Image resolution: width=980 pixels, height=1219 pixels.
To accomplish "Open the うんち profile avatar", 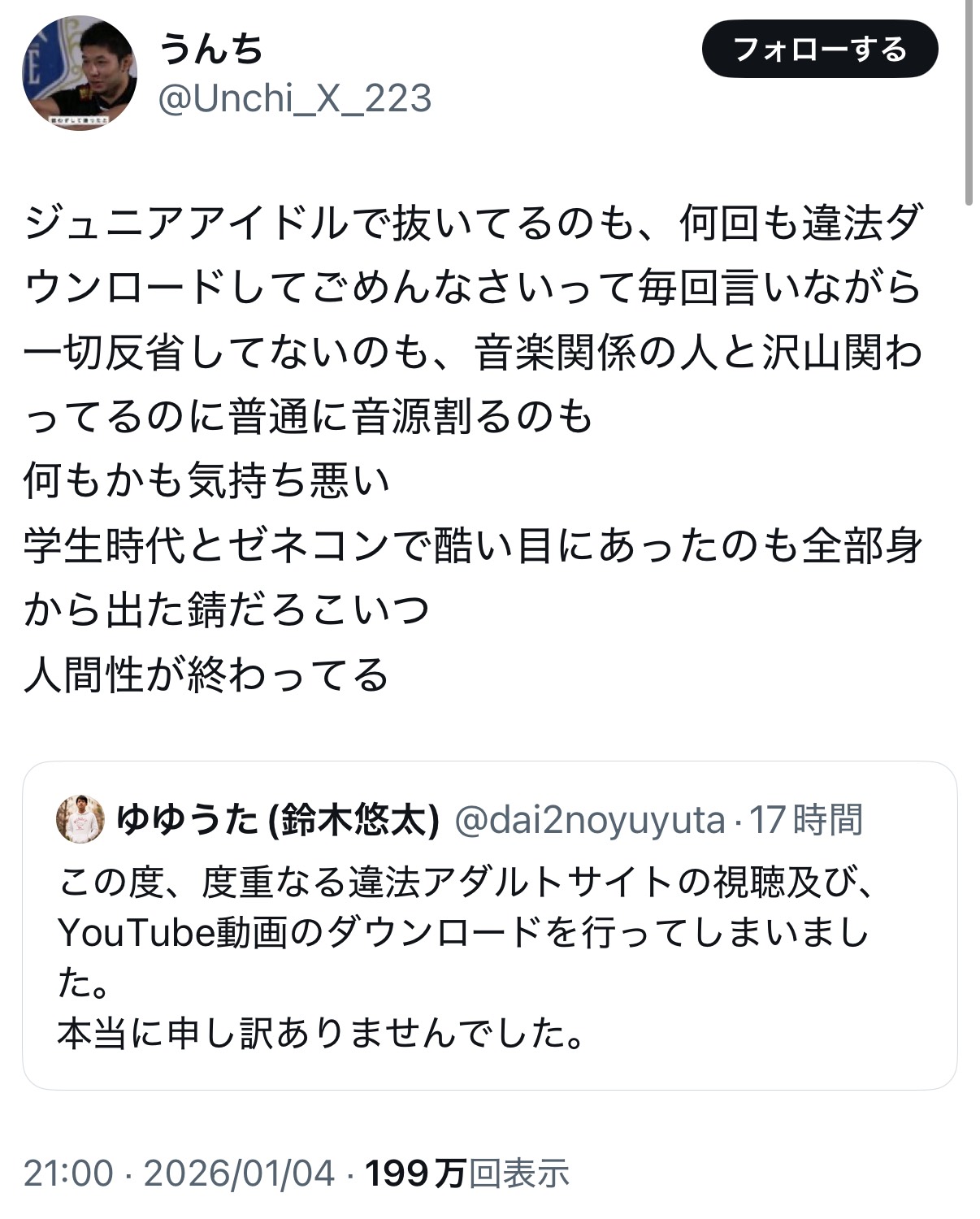I will (79, 73).
